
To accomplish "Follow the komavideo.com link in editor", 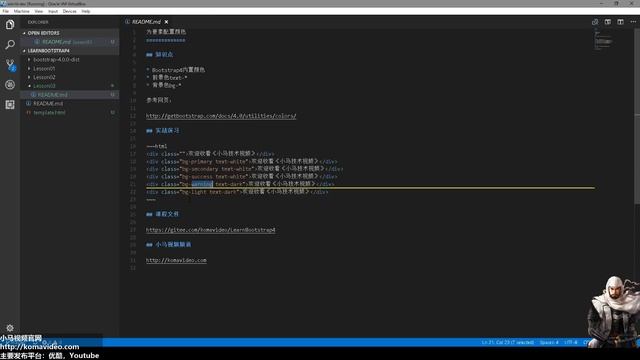I will (x=176, y=260).
